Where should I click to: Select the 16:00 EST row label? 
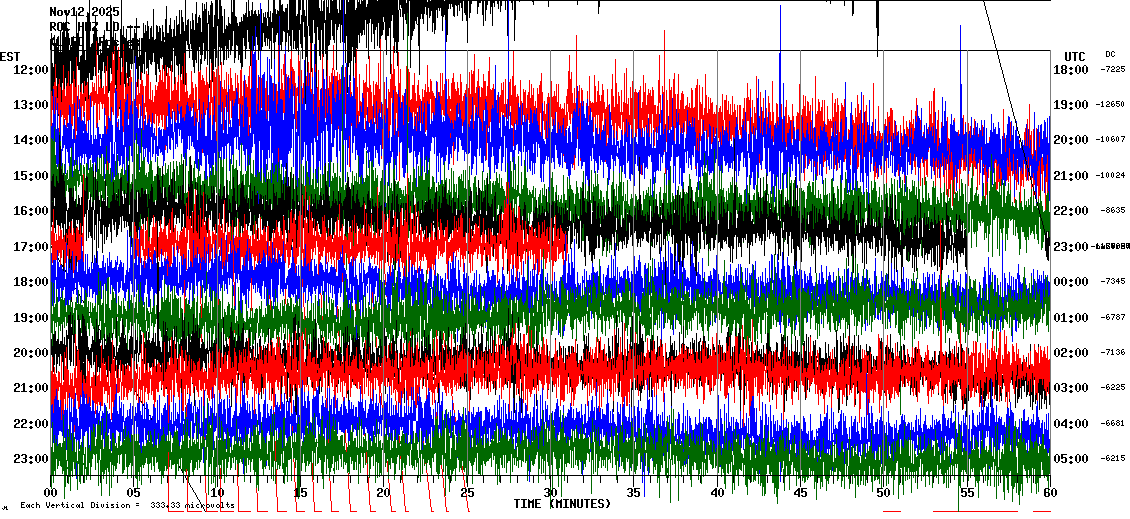pyautogui.click(x=32, y=211)
